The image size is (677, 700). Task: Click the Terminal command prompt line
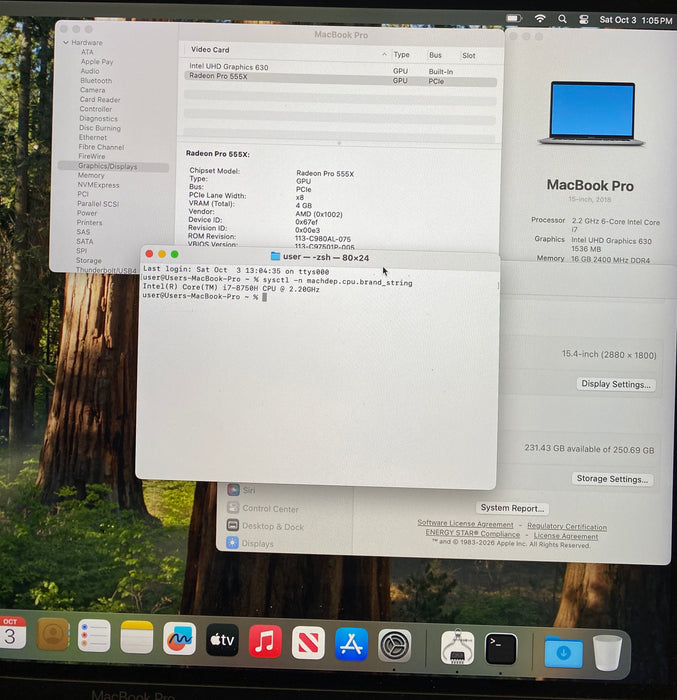[205, 296]
